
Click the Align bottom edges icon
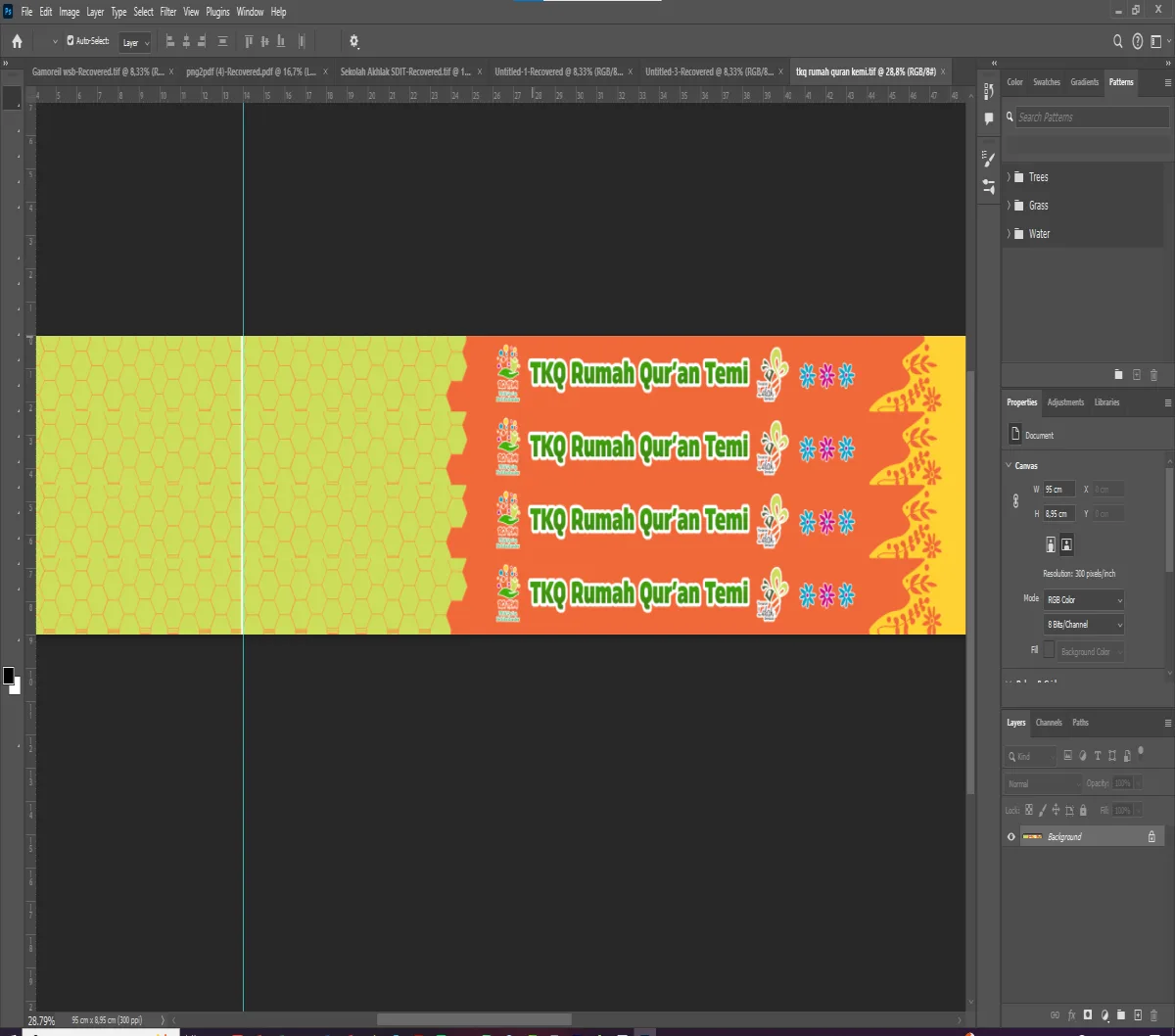(281, 41)
